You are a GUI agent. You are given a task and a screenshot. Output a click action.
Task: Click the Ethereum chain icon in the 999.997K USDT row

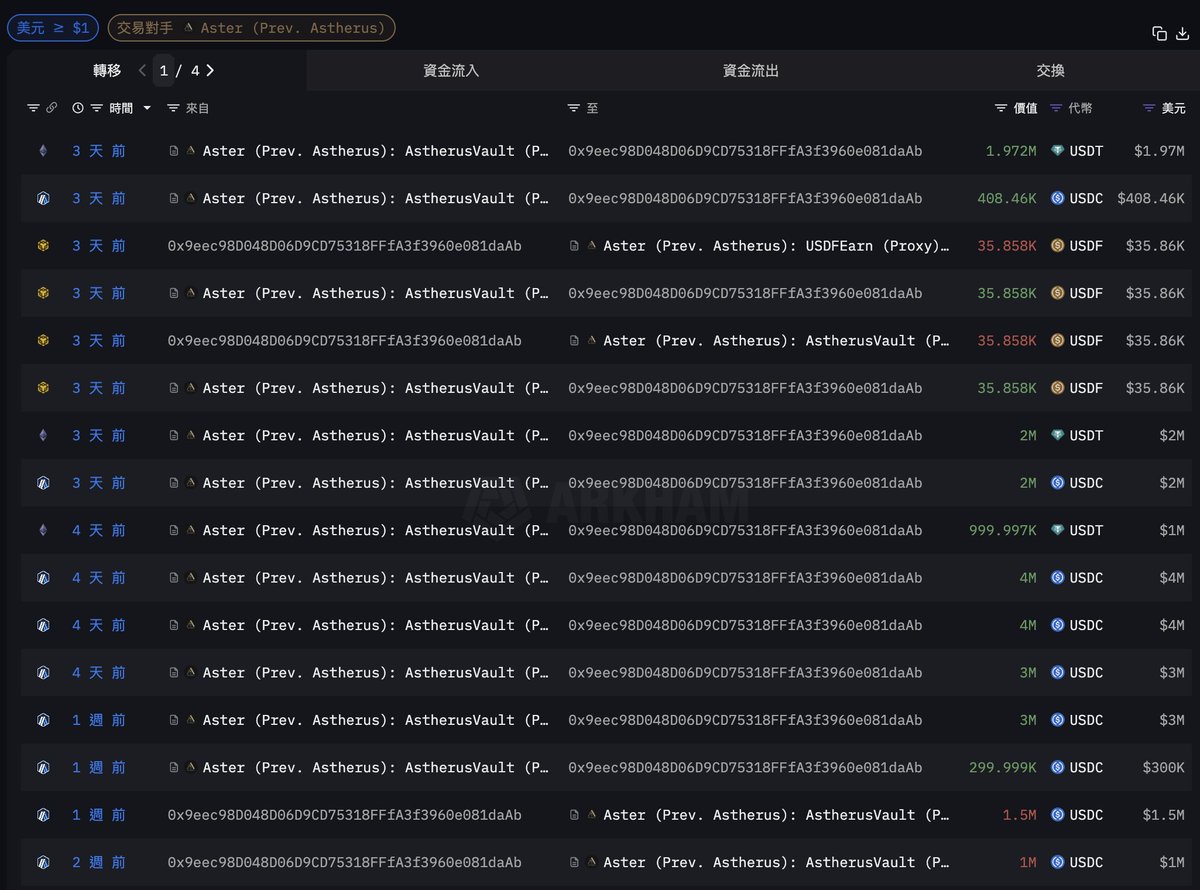(43, 531)
